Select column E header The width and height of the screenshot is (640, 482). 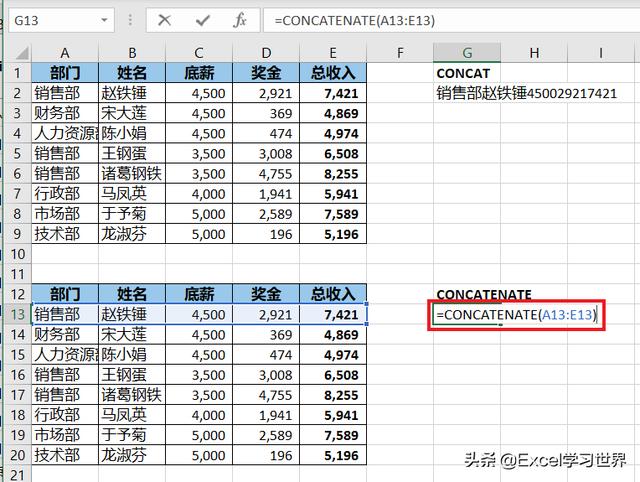pyautogui.click(x=333, y=53)
